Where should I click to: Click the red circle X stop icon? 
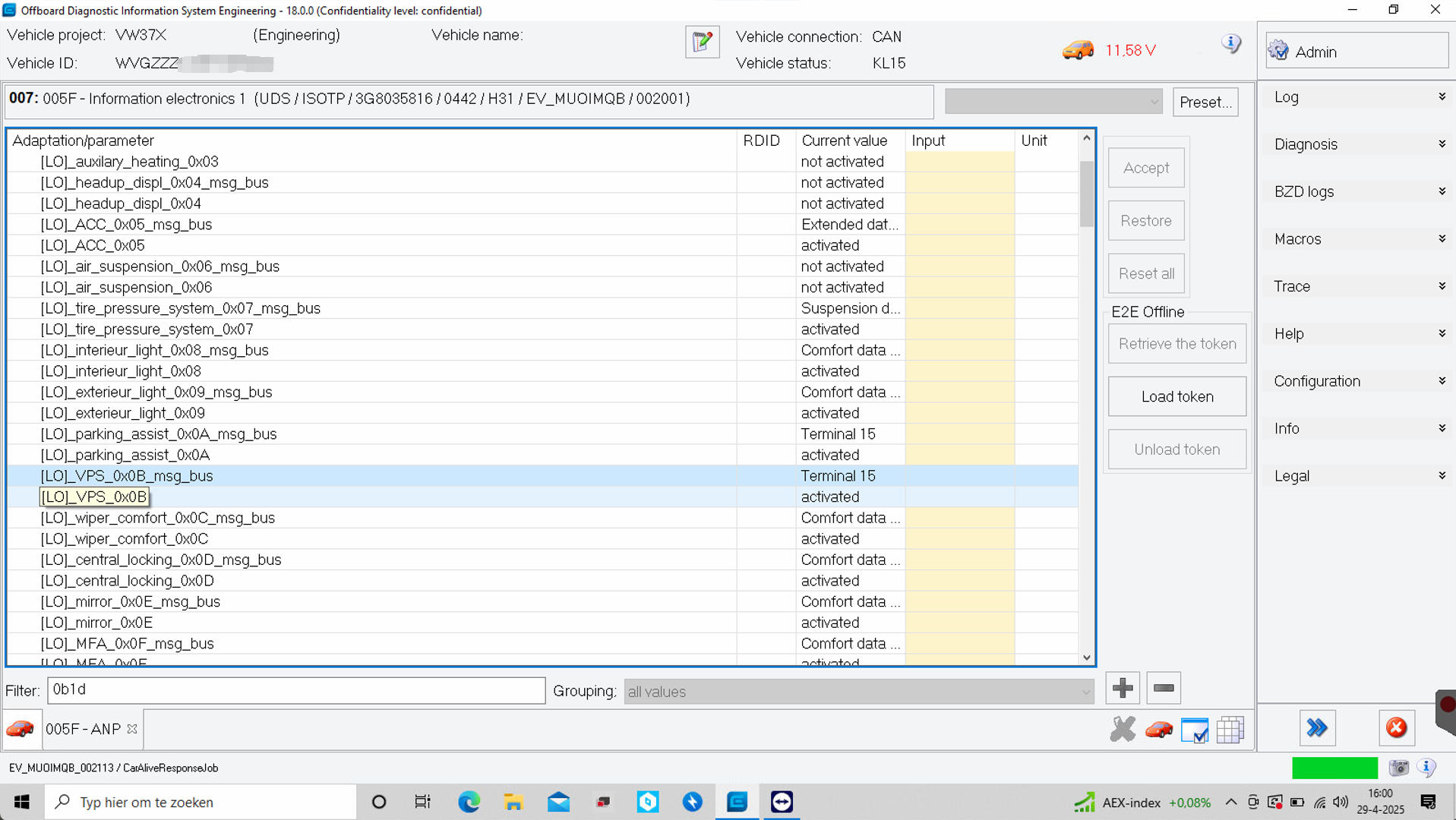(1396, 728)
